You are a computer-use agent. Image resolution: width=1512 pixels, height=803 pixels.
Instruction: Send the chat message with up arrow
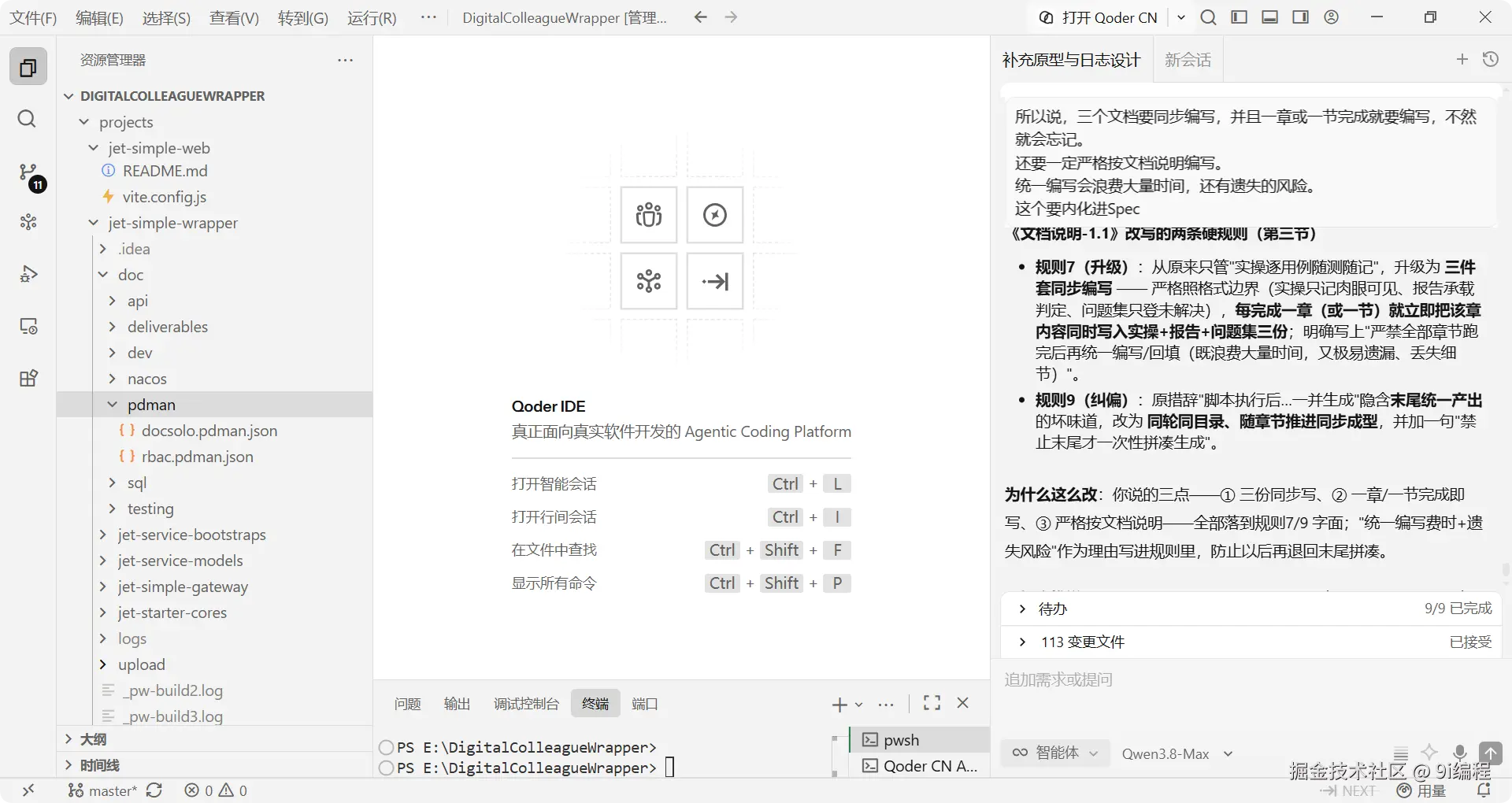(1491, 753)
